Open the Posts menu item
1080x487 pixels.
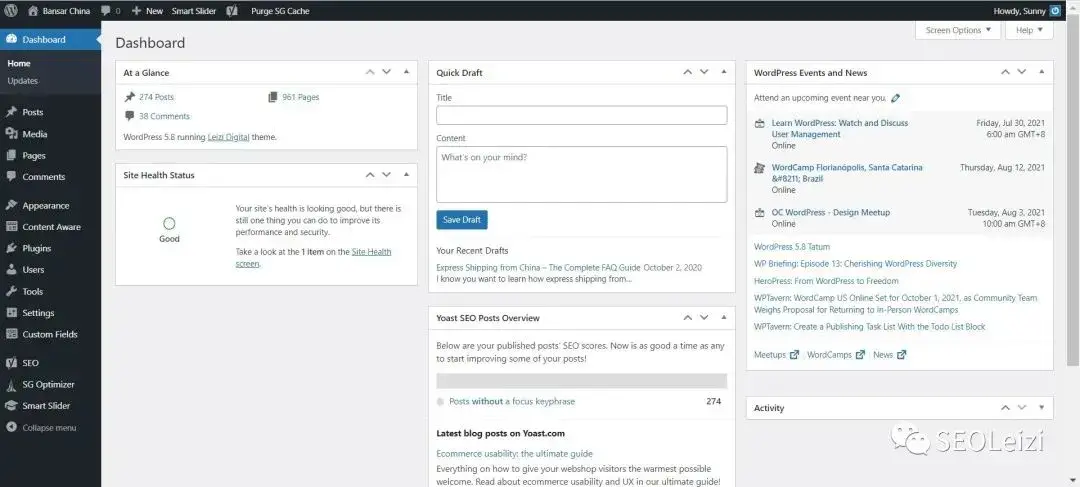pos(33,112)
